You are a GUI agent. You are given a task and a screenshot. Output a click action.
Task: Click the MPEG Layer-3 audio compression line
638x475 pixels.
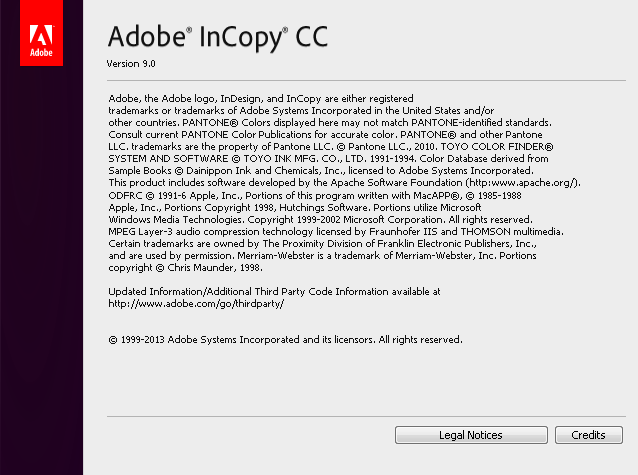pos(336,232)
